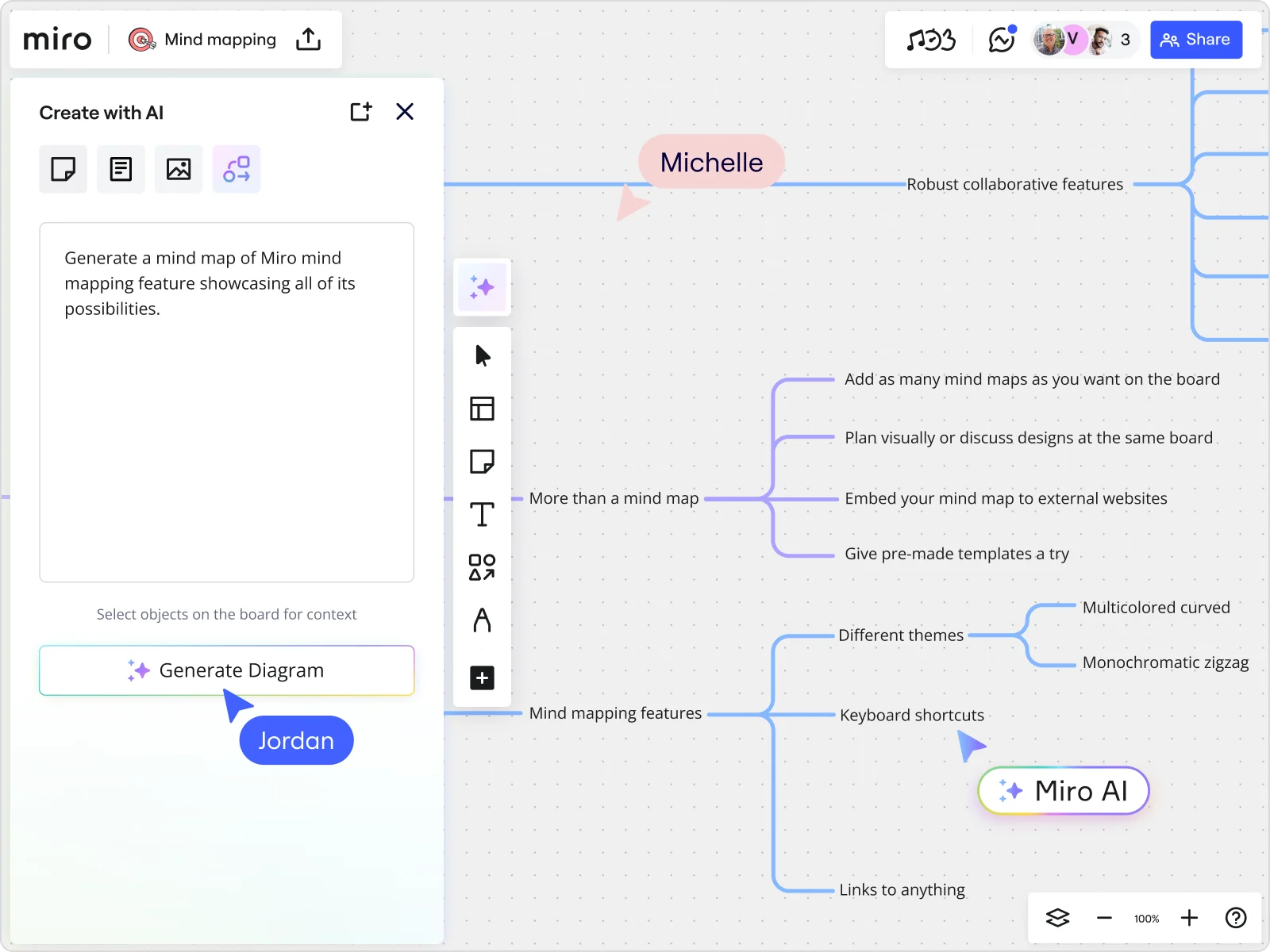Open the Mind mapping board title
This screenshot has height=952, width=1270.
click(x=220, y=40)
